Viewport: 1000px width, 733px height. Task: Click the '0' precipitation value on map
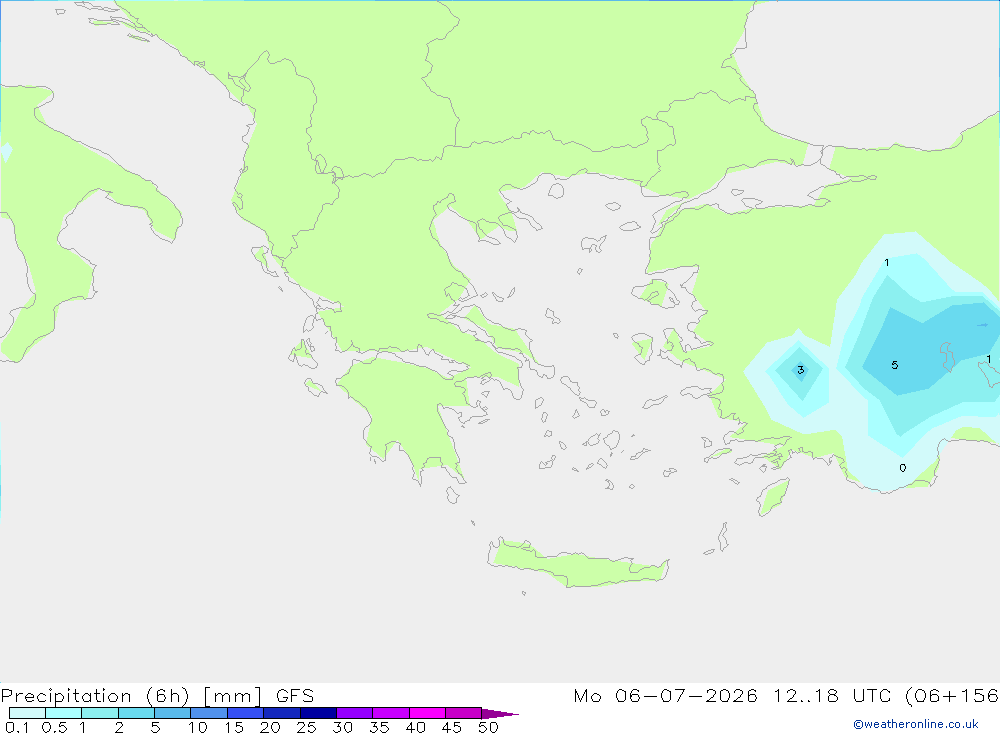[902, 468]
